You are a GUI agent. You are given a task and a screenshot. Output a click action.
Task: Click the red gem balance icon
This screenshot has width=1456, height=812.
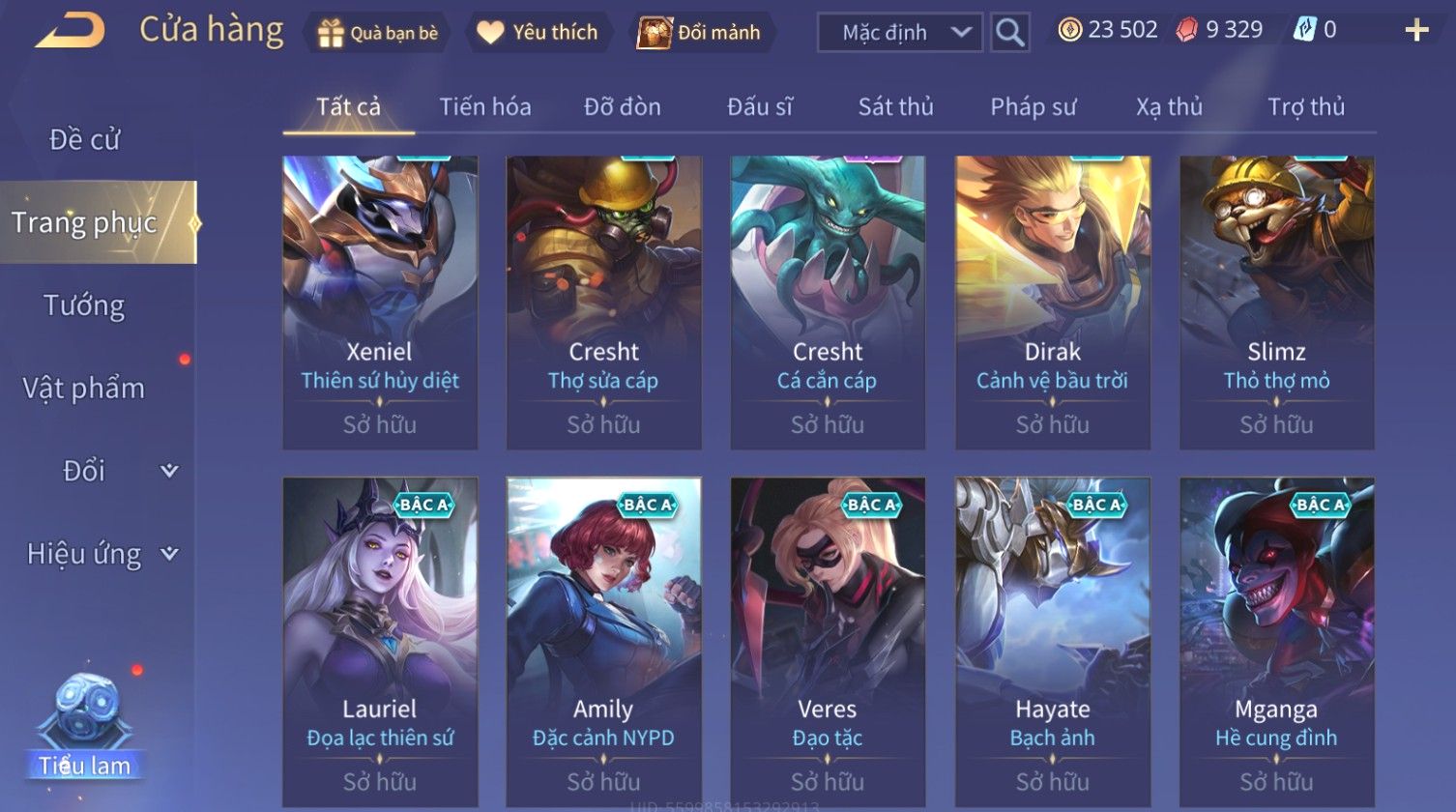(1186, 31)
